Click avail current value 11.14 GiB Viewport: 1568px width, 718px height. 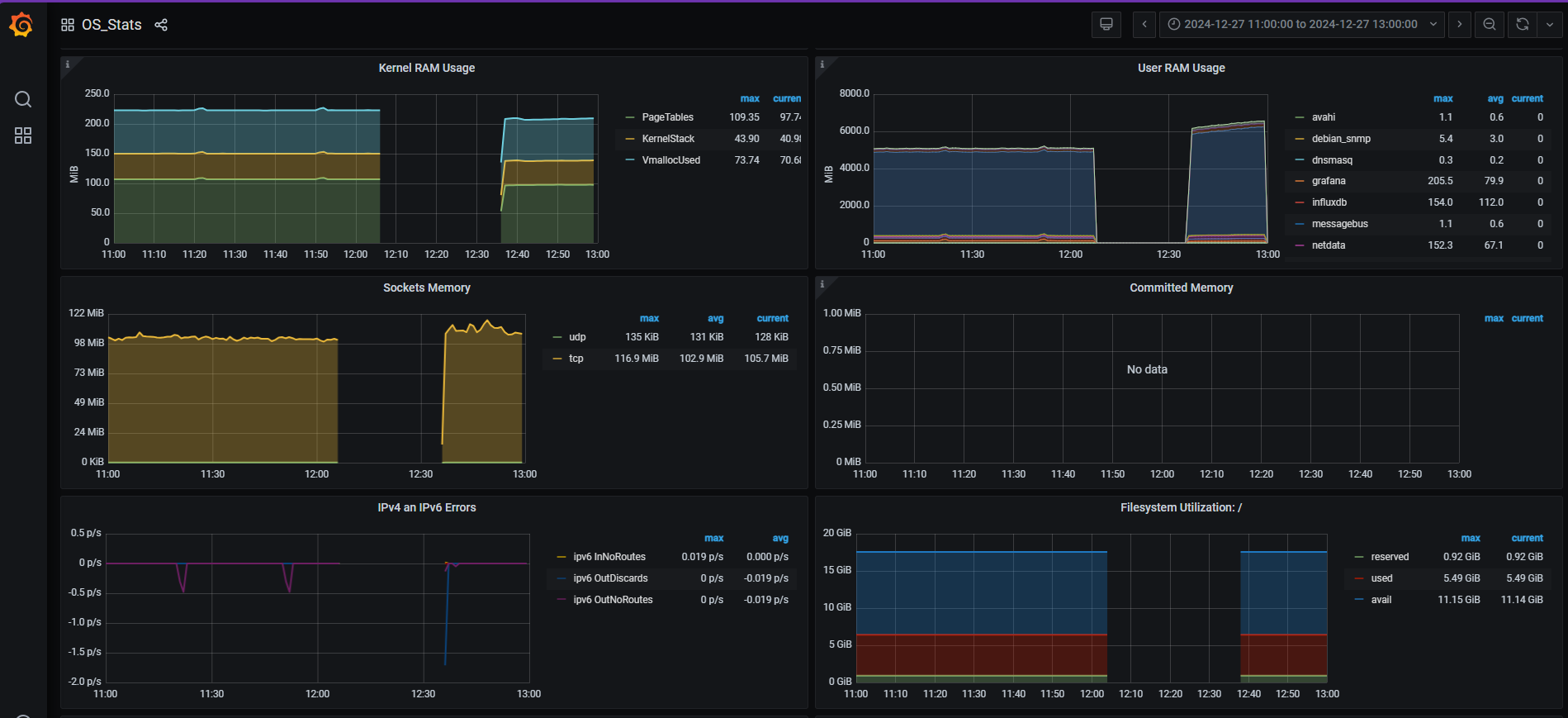1522,600
